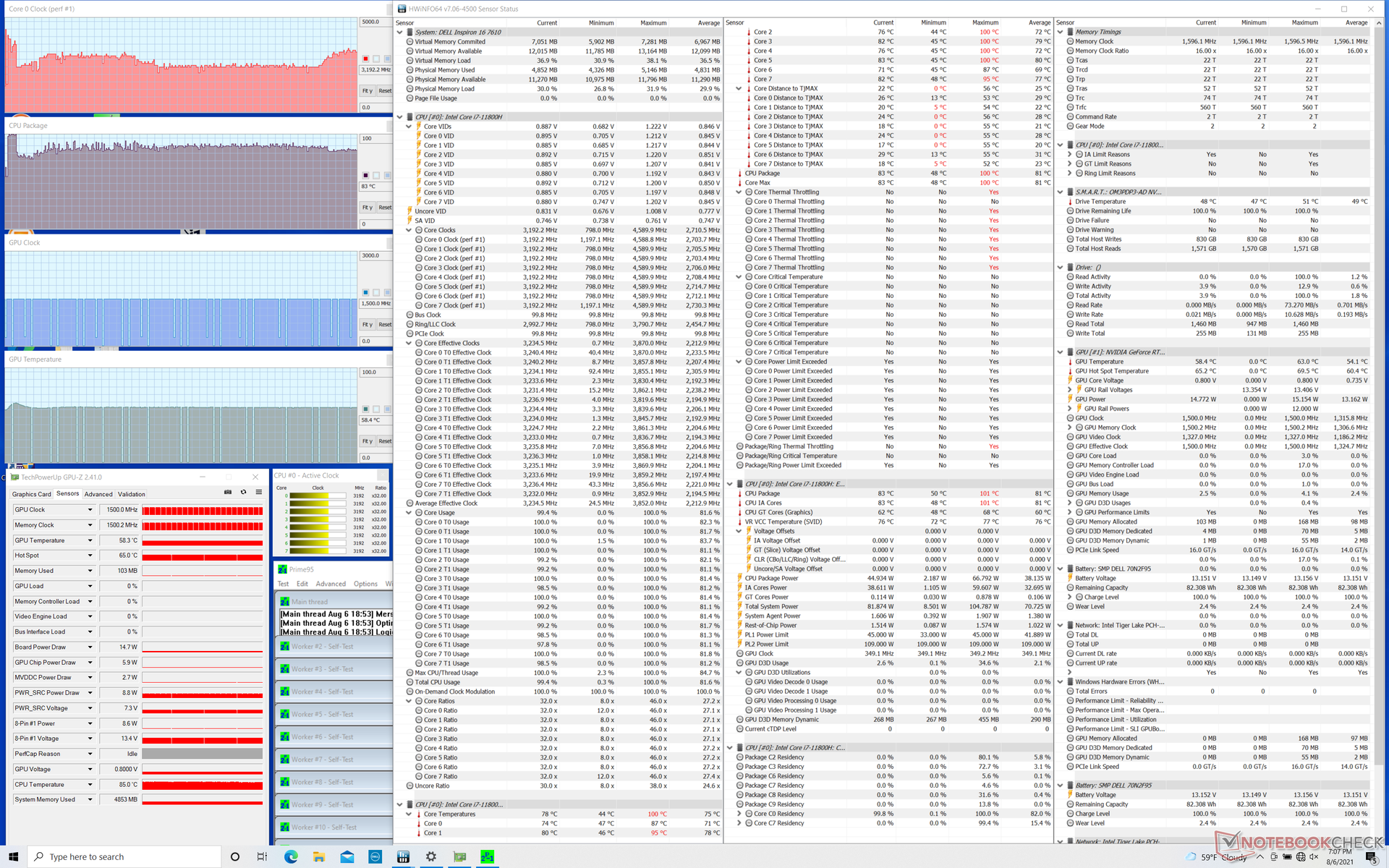Click Fit y on the GPU Clock graph
Image resolution: width=1389 pixels, height=868 pixels.
click(x=368, y=325)
